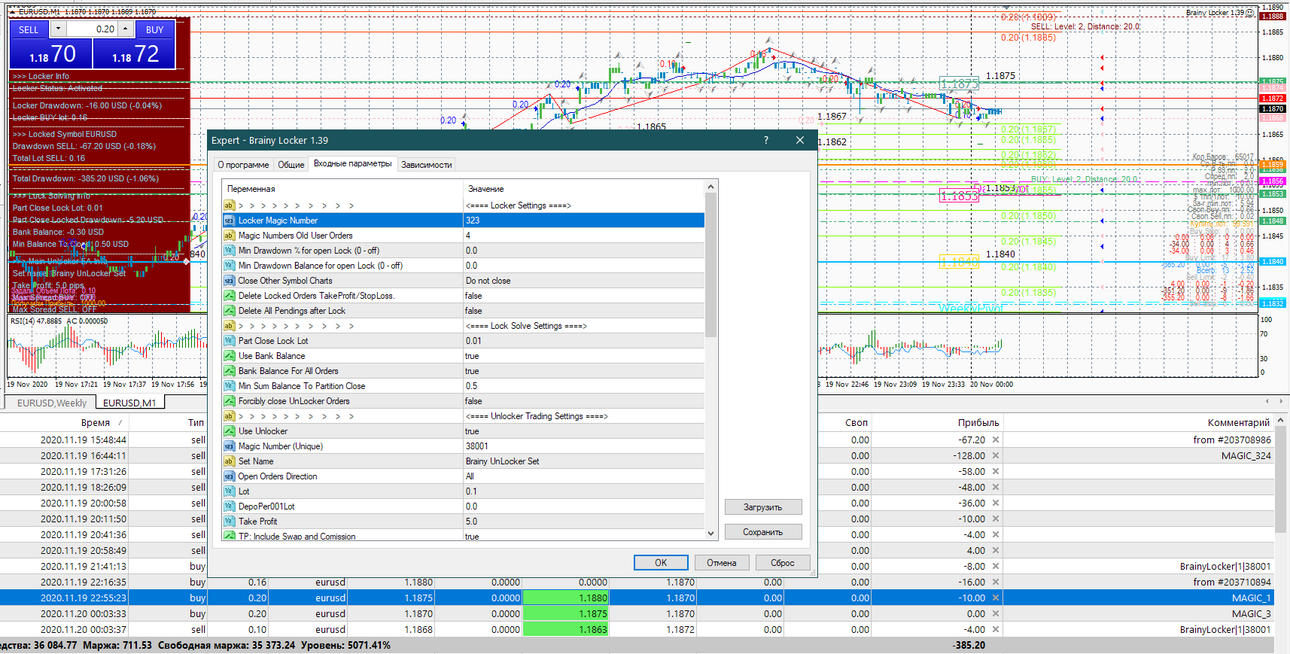This screenshot has width=1290, height=654.
Task: Switch to the Общие tab
Action: point(291,164)
